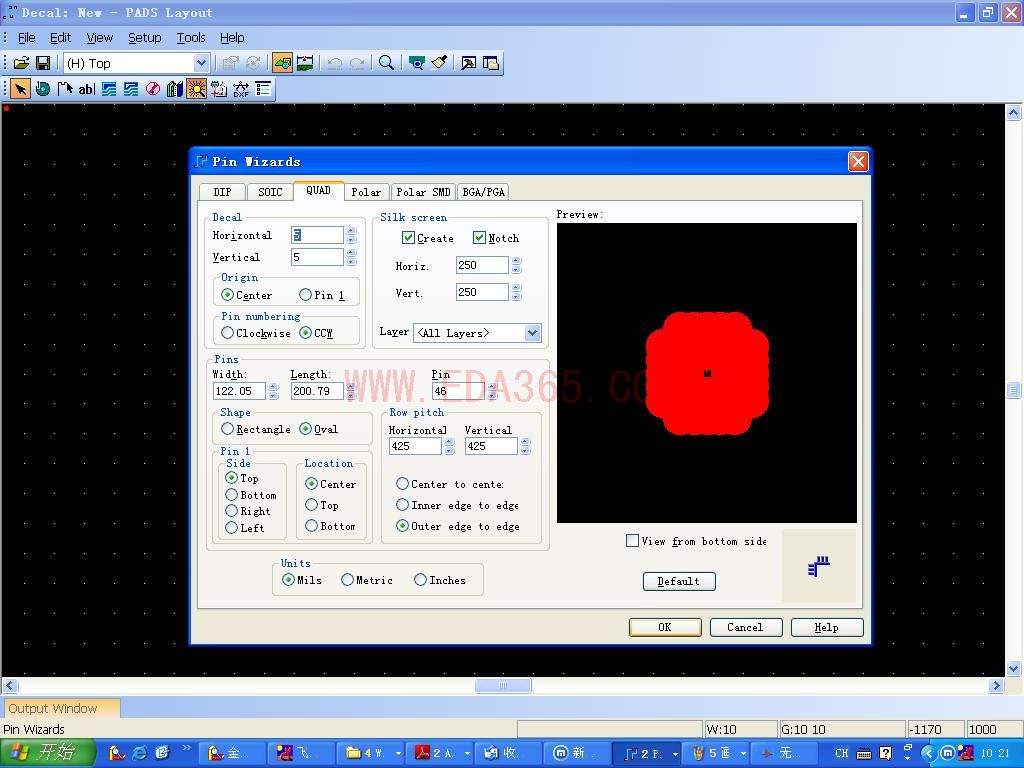The image size is (1024, 768).
Task: Select Bottom side for Pin 1
Action: [x=231, y=494]
